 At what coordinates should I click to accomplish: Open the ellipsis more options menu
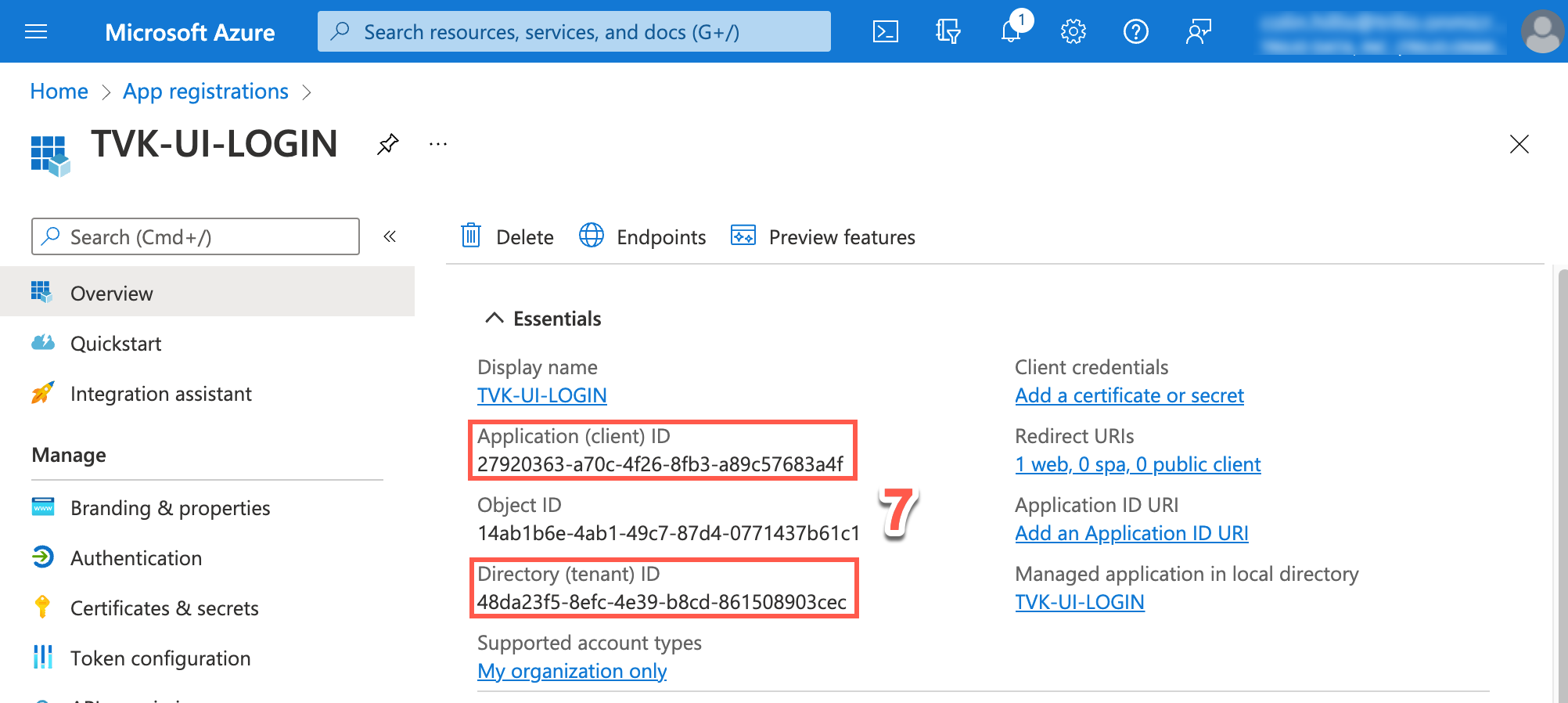(x=438, y=144)
